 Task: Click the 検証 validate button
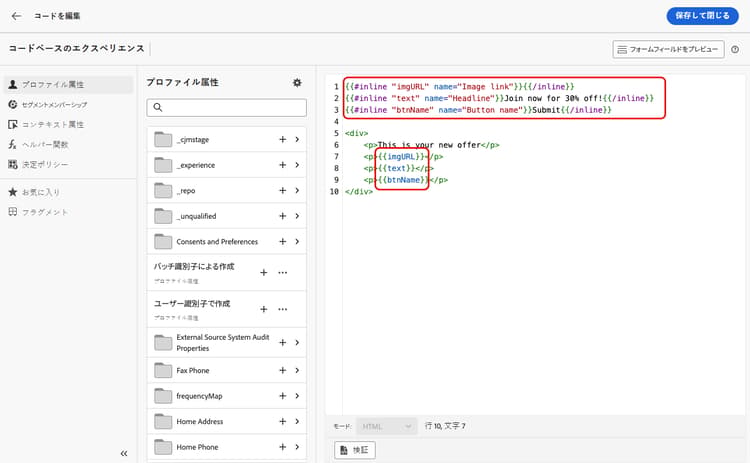(354, 450)
